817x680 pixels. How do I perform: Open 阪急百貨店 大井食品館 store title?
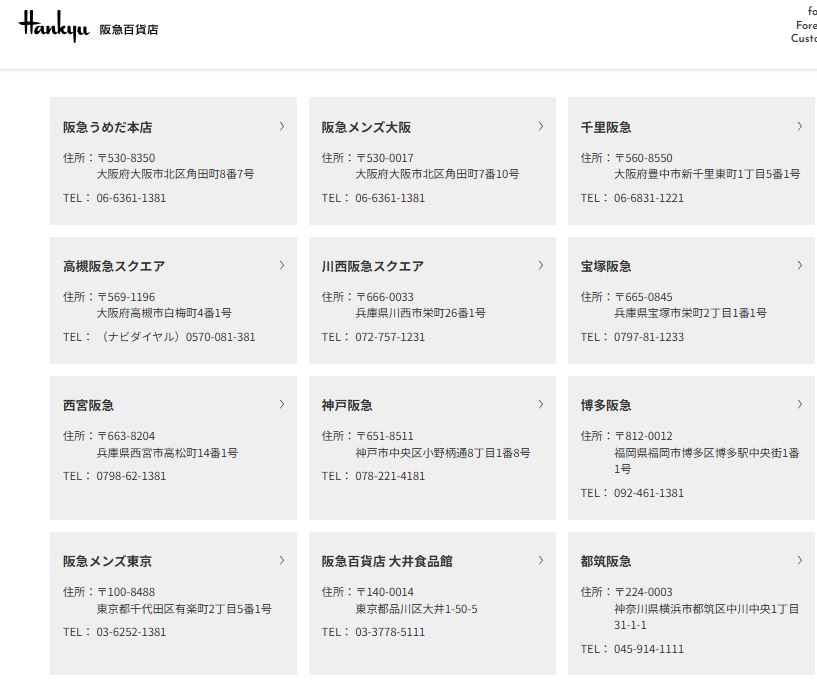point(386,561)
